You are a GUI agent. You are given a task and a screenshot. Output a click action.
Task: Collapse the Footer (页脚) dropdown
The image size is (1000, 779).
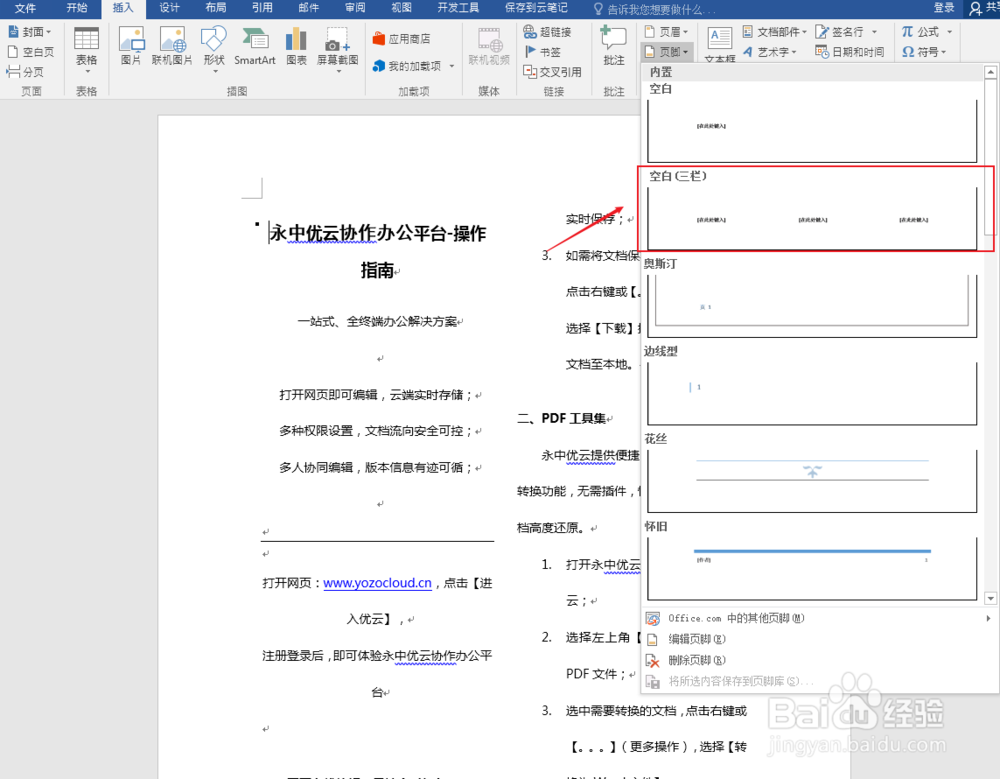coord(666,52)
